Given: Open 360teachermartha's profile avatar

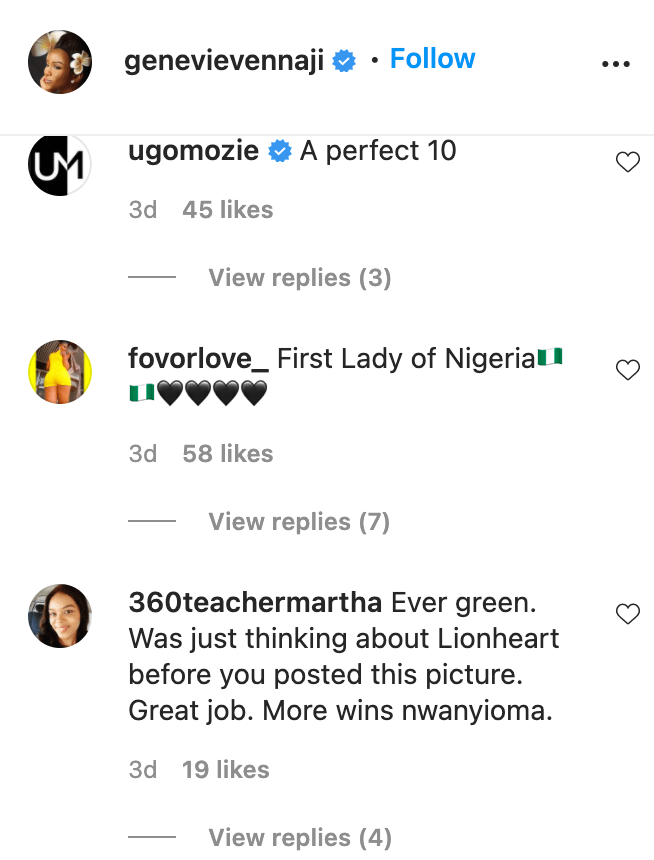Looking at the screenshot, I should coord(61,615).
